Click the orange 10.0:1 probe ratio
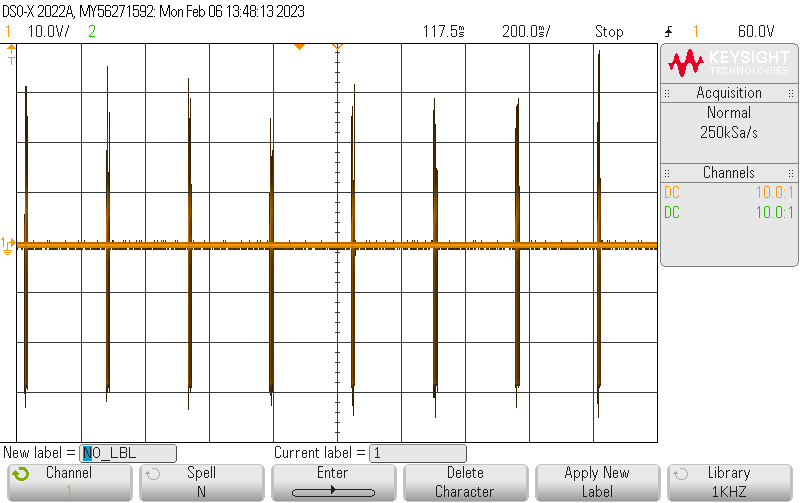The width and height of the screenshot is (800, 503). 774,193
